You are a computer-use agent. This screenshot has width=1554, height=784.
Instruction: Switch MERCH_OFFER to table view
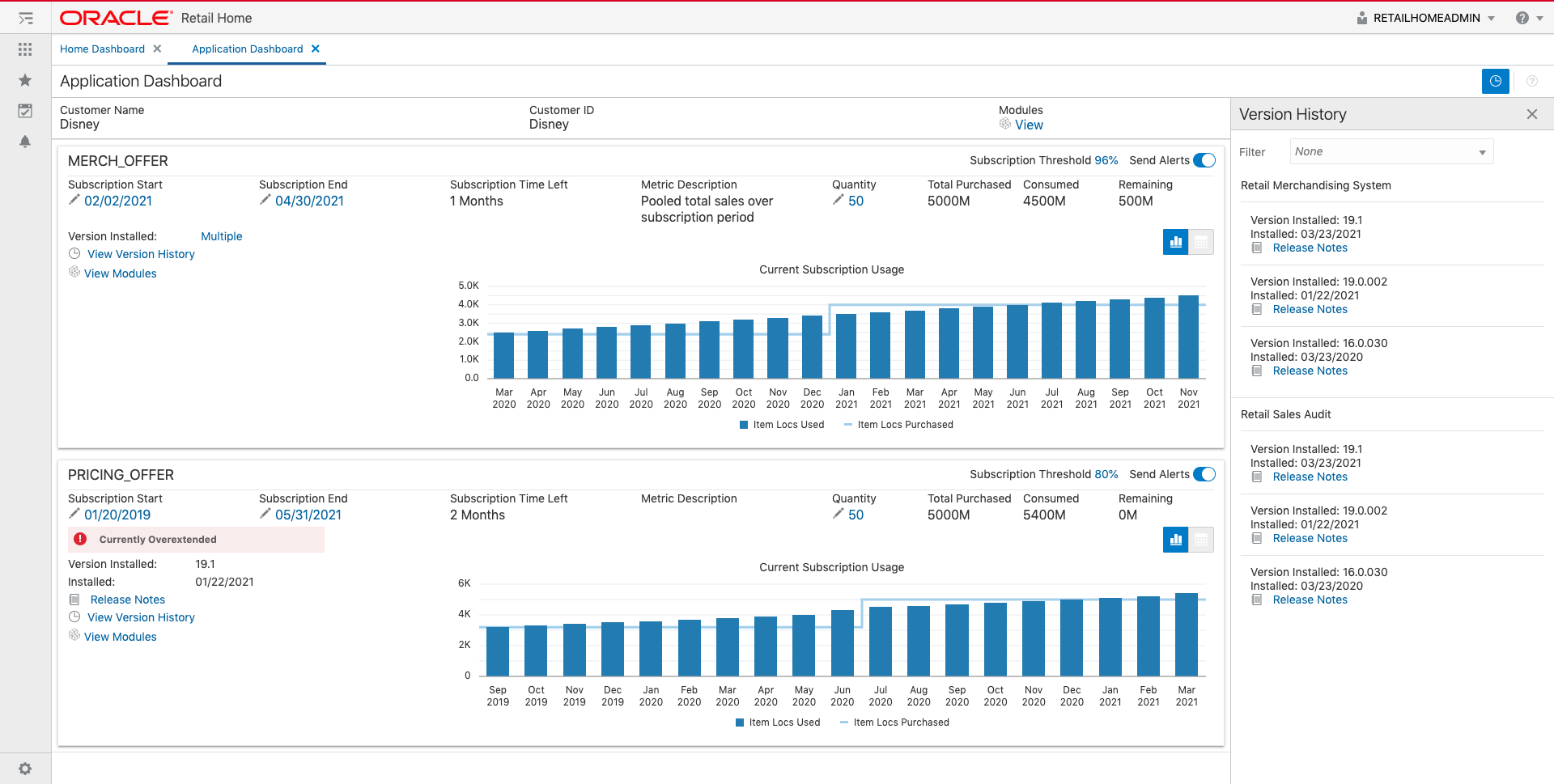1201,242
